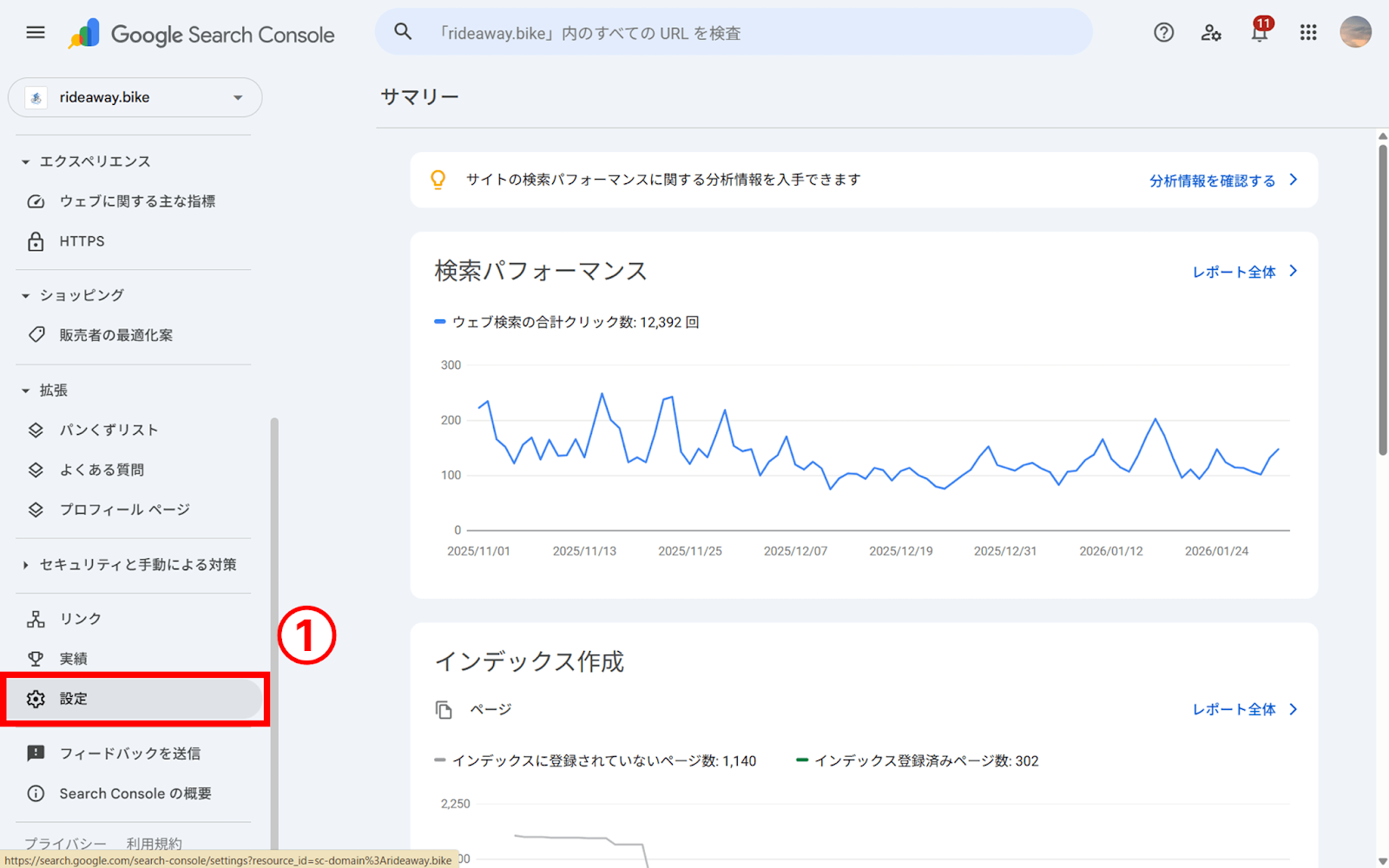1389x868 pixels.
Task: Open 設定 via the gear icon
Action: coord(36,699)
